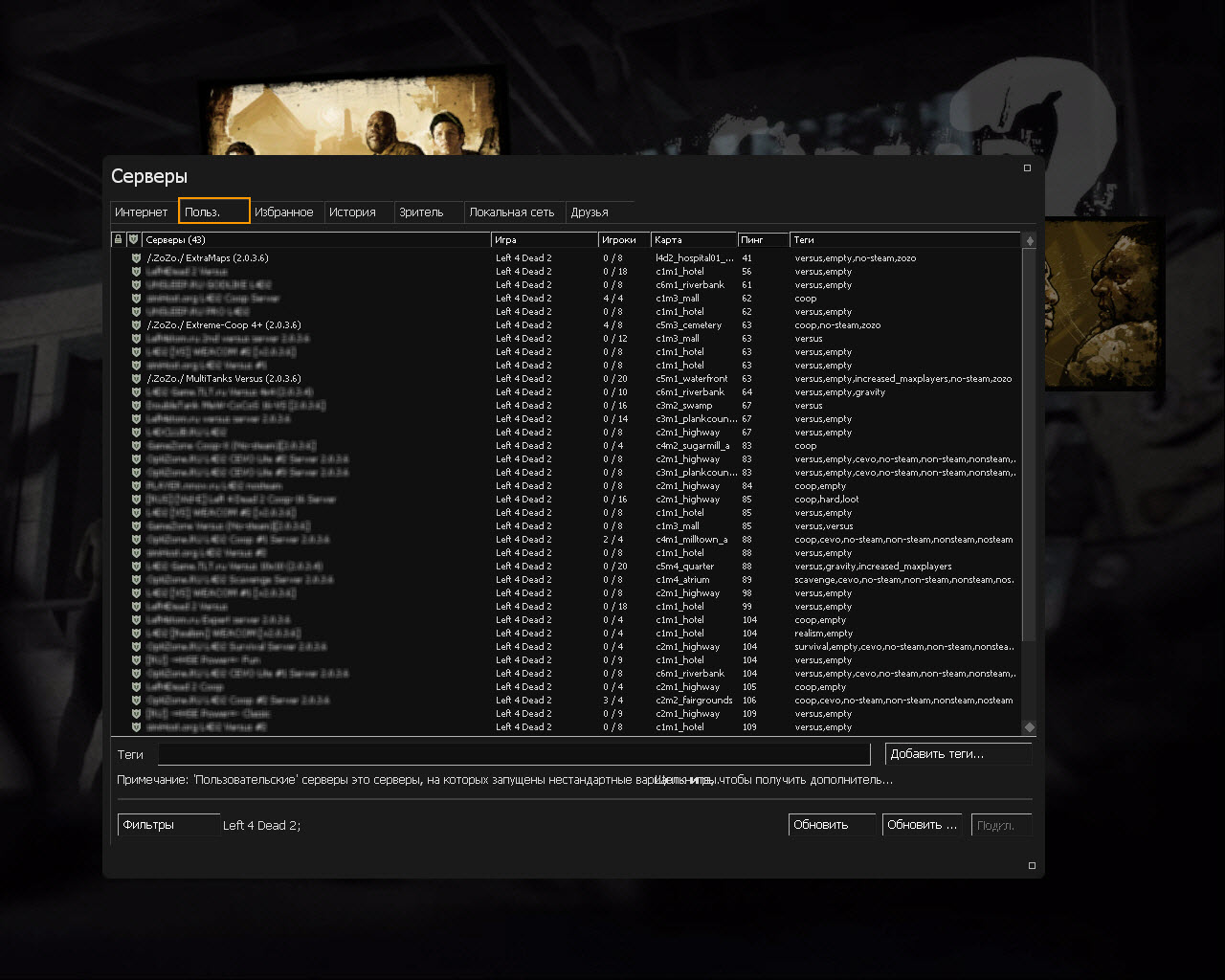The image size is (1225, 980).
Task: Open the Локальная сеть tab
Action: 512,212
